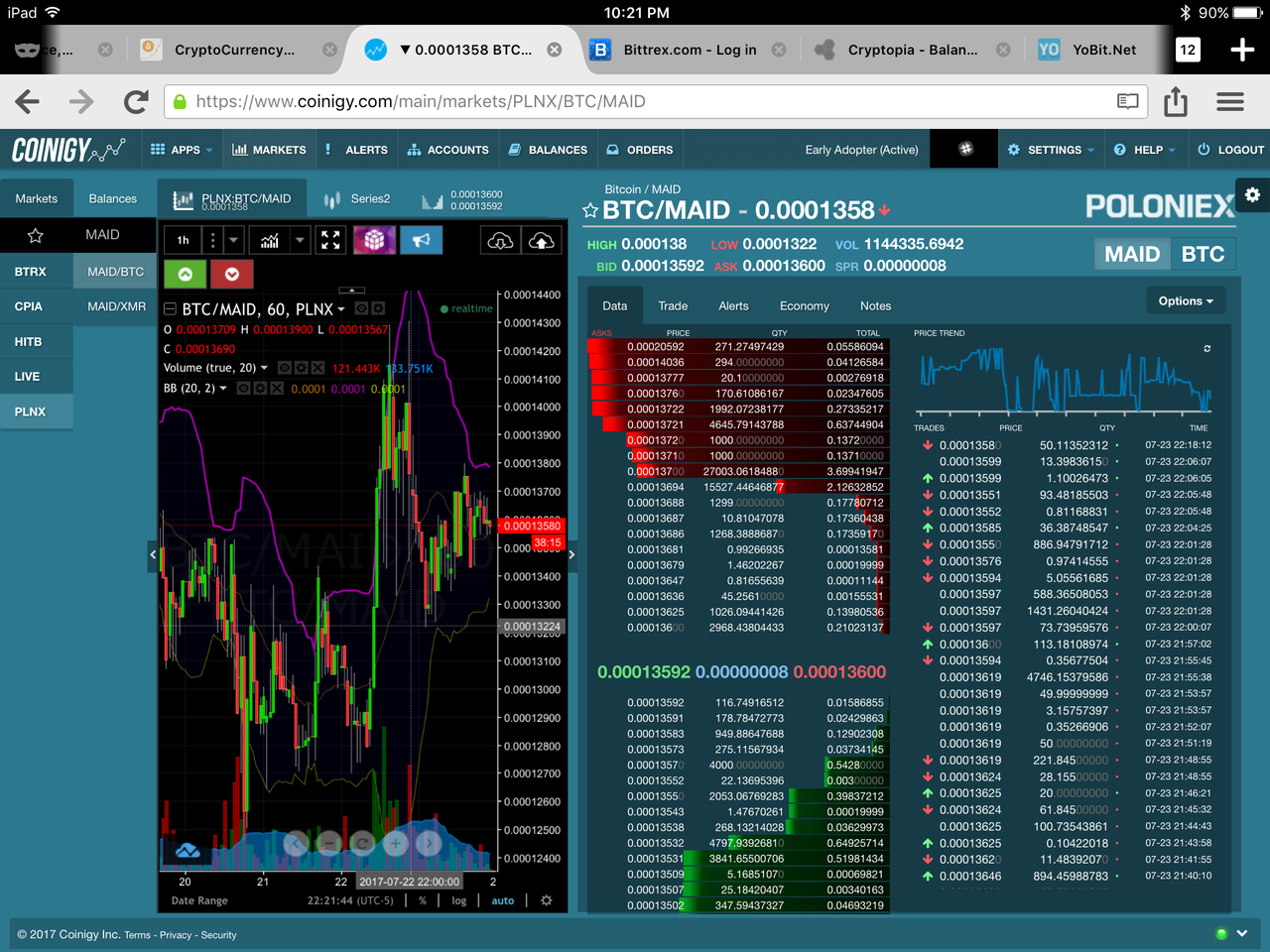The width and height of the screenshot is (1270, 952).
Task: Open the chart settings gear at bottom
Action: click(x=546, y=900)
